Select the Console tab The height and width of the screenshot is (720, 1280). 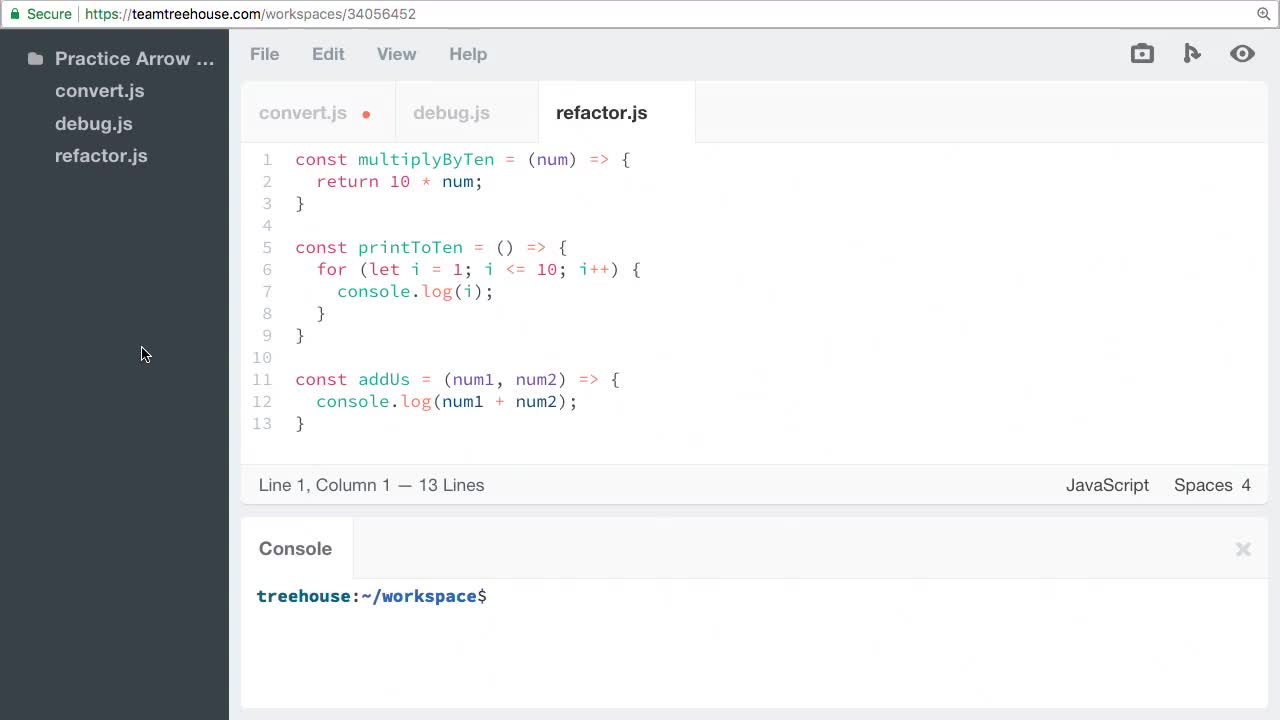[295, 548]
